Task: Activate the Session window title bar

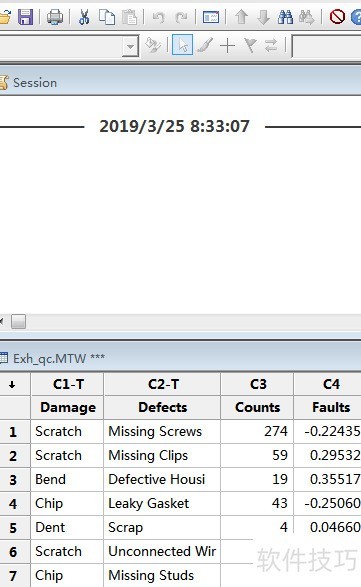Action: pyautogui.click(x=180, y=82)
